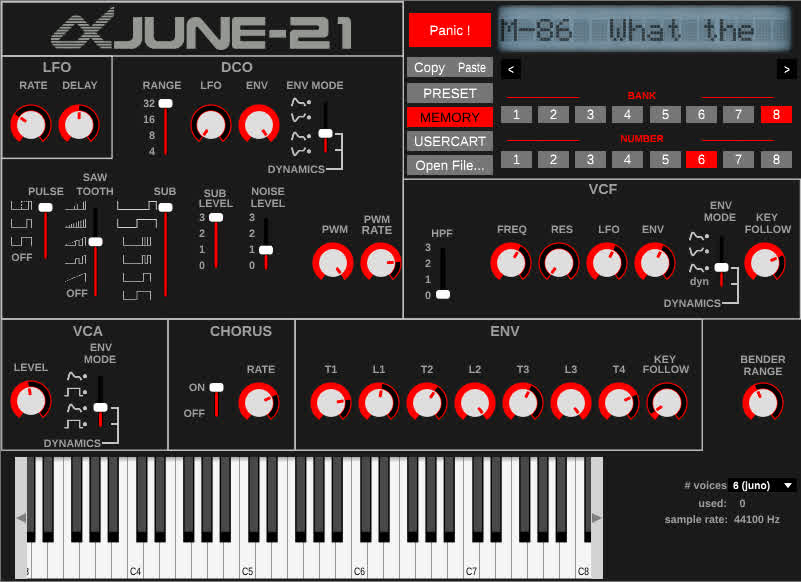Click the LFO DELAY knob

pyautogui.click(x=79, y=124)
